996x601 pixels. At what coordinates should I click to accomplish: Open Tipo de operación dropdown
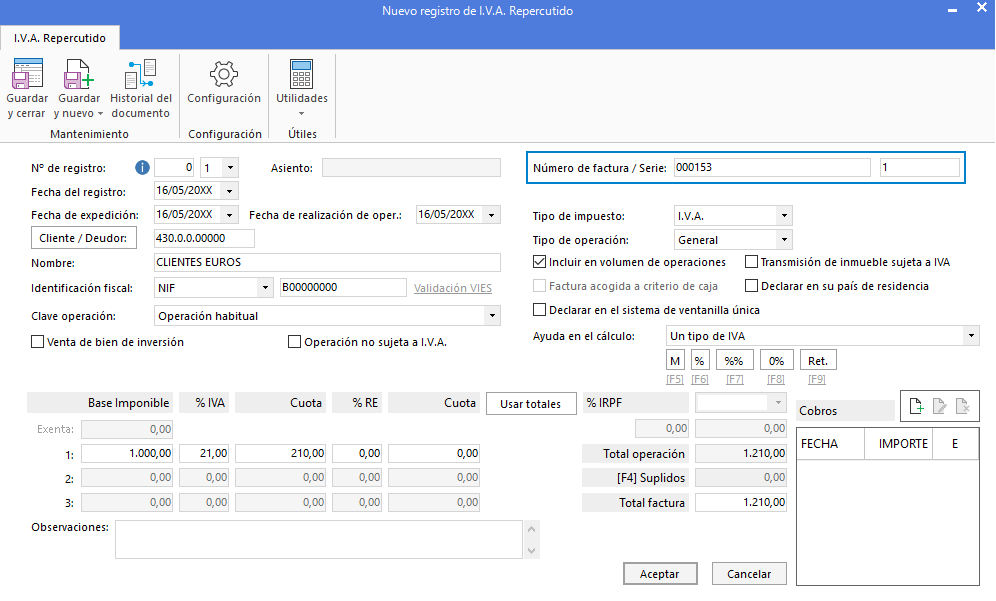coord(784,240)
